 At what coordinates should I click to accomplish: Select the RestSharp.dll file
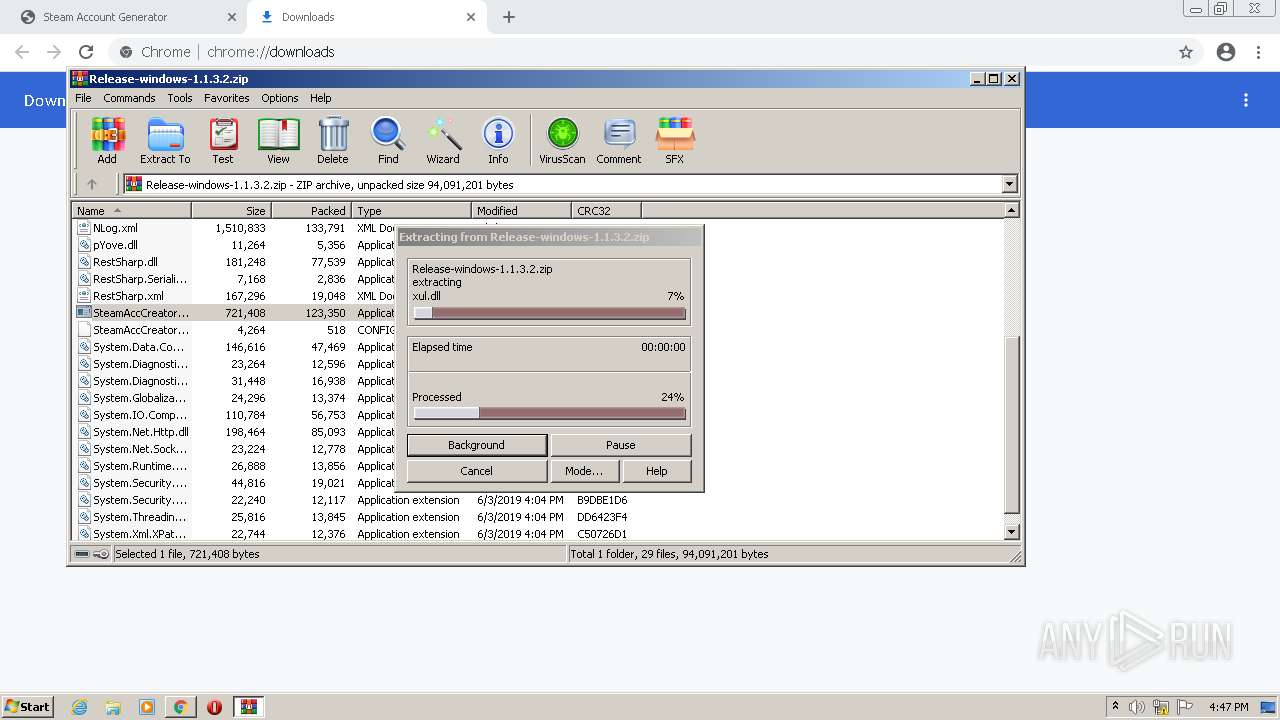click(125, 262)
